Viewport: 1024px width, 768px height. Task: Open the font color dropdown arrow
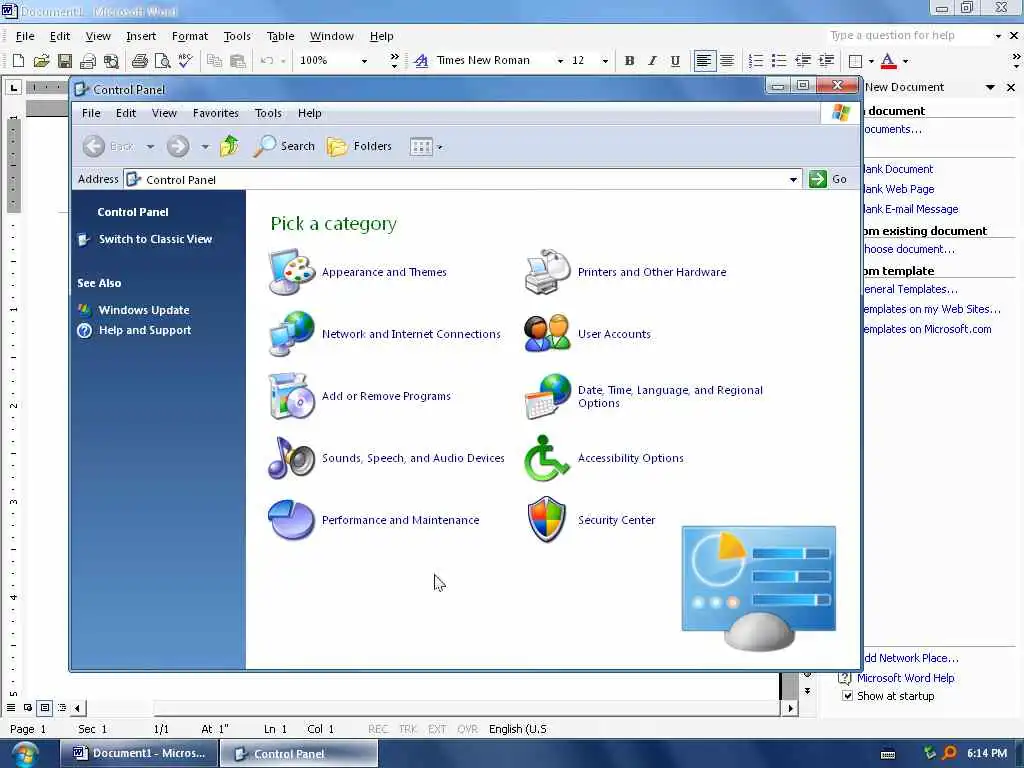pos(905,61)
